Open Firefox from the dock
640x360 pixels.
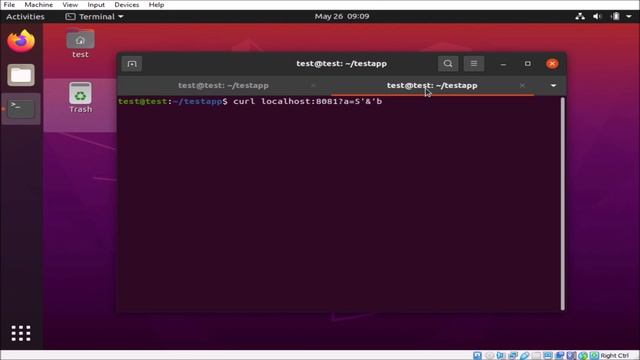21,41
